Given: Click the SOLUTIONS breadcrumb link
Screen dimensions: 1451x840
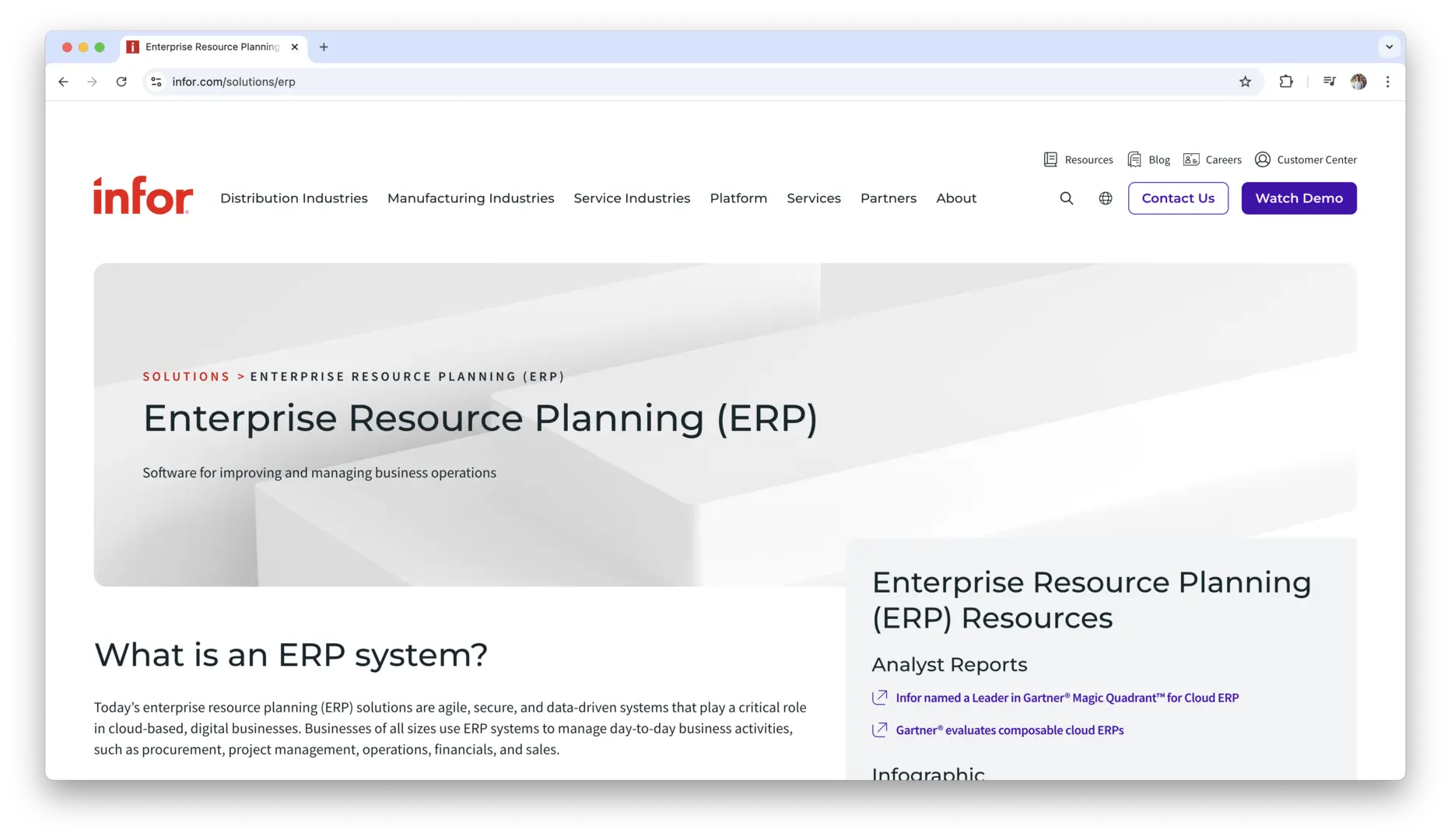Looking at the screenshot, I should coord(187,376).
